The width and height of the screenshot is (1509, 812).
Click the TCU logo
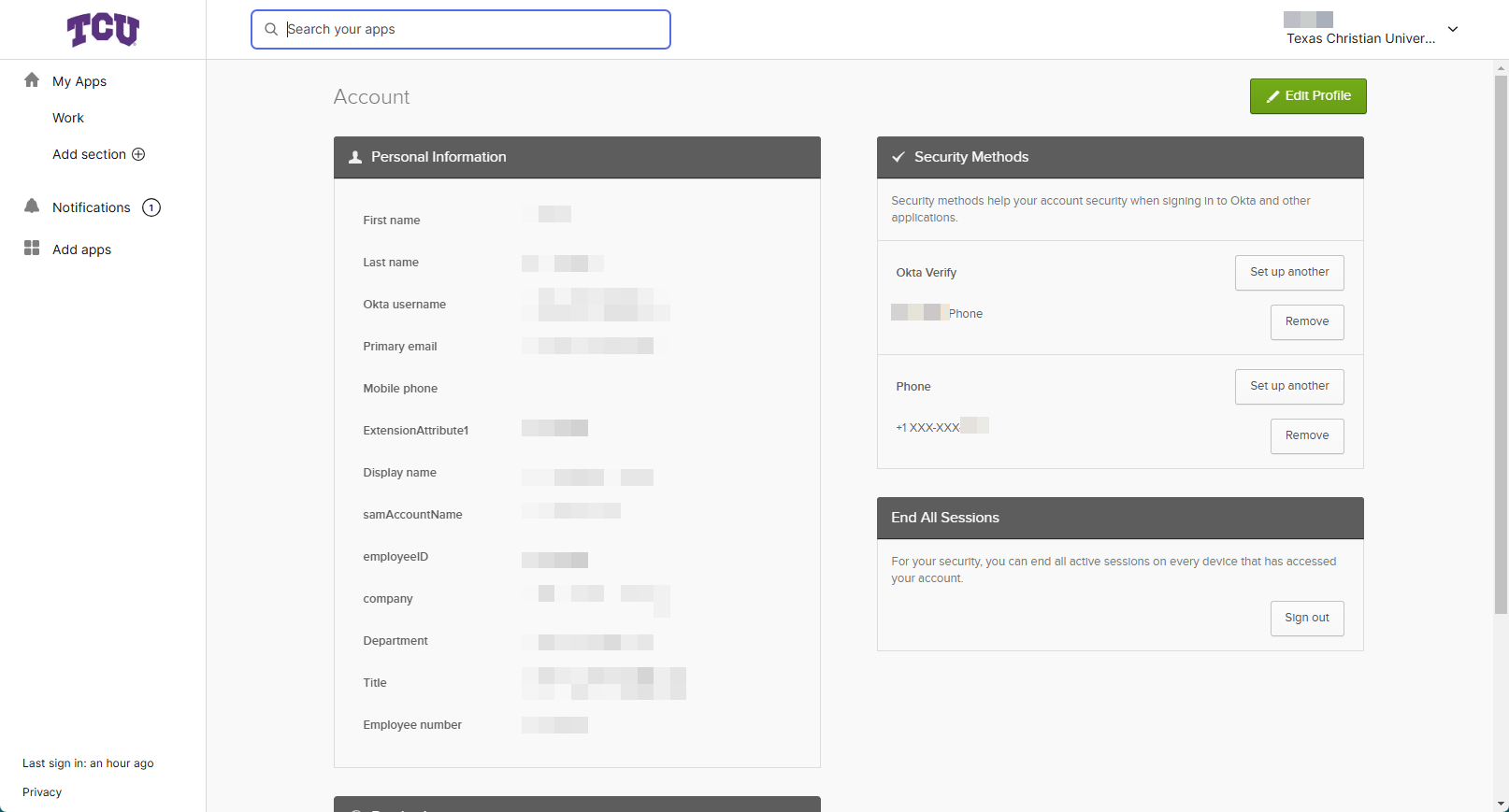pyautogui.click(x=103, y=30)
